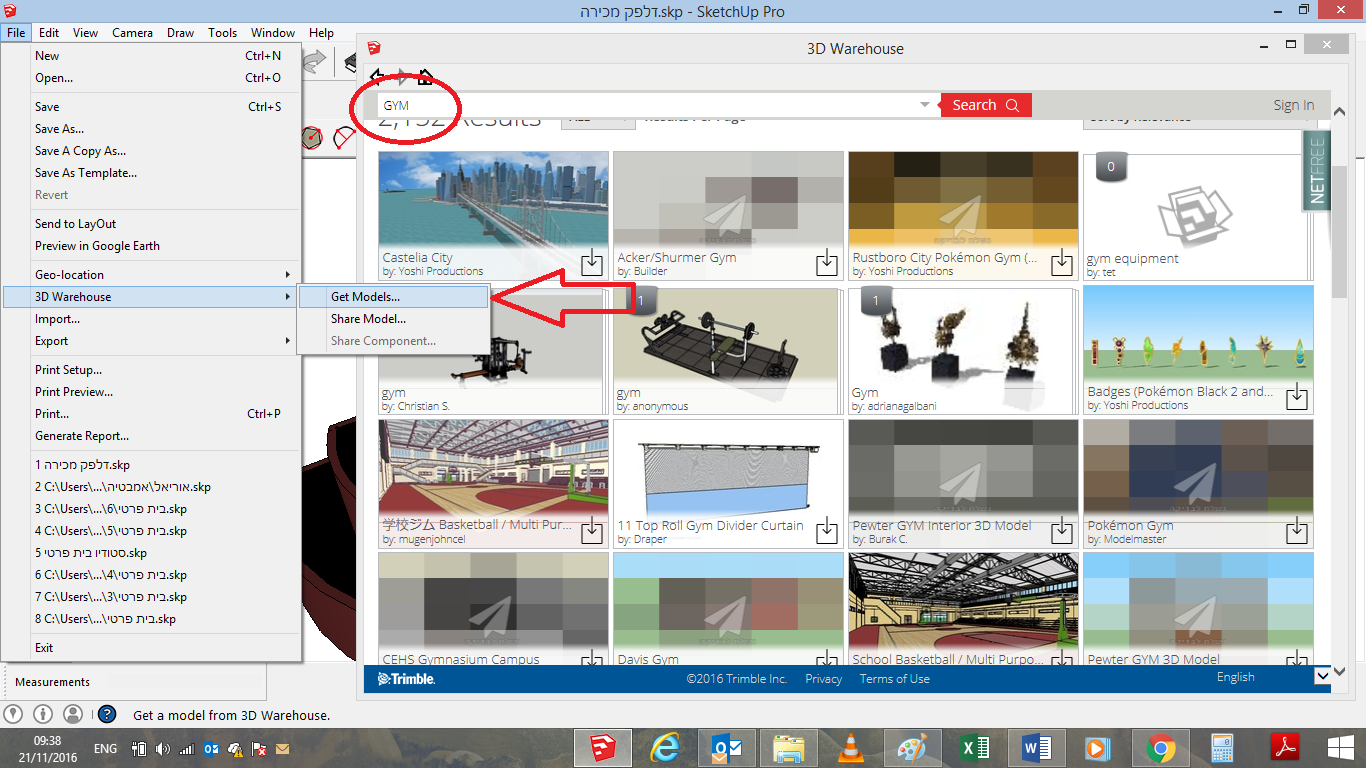The image size is (1366, 768).
Task: Select Import in File menu
Action: (x=152, y=319)
